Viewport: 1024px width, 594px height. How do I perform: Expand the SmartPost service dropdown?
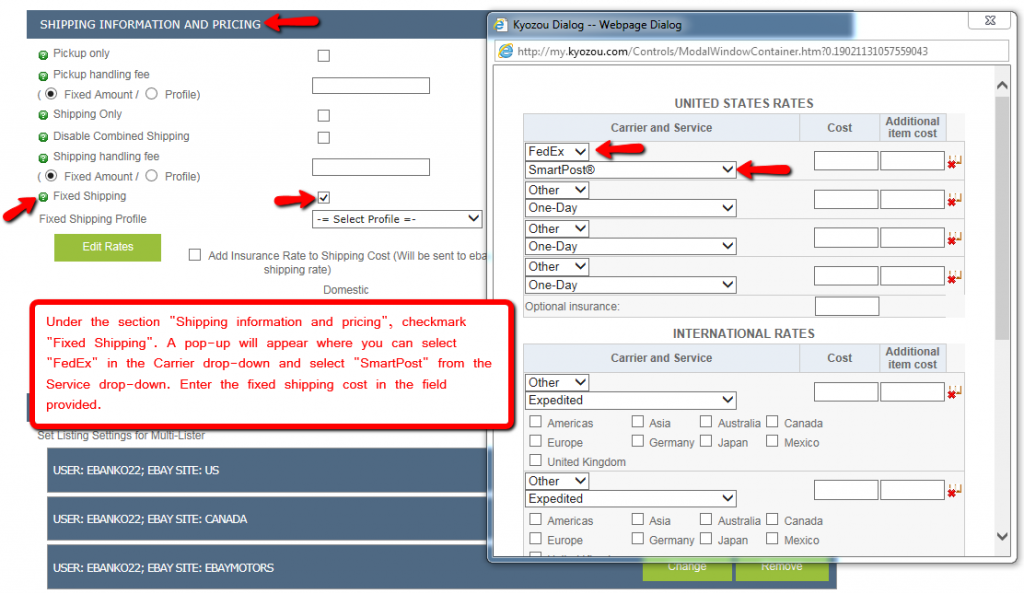(630, 171)
